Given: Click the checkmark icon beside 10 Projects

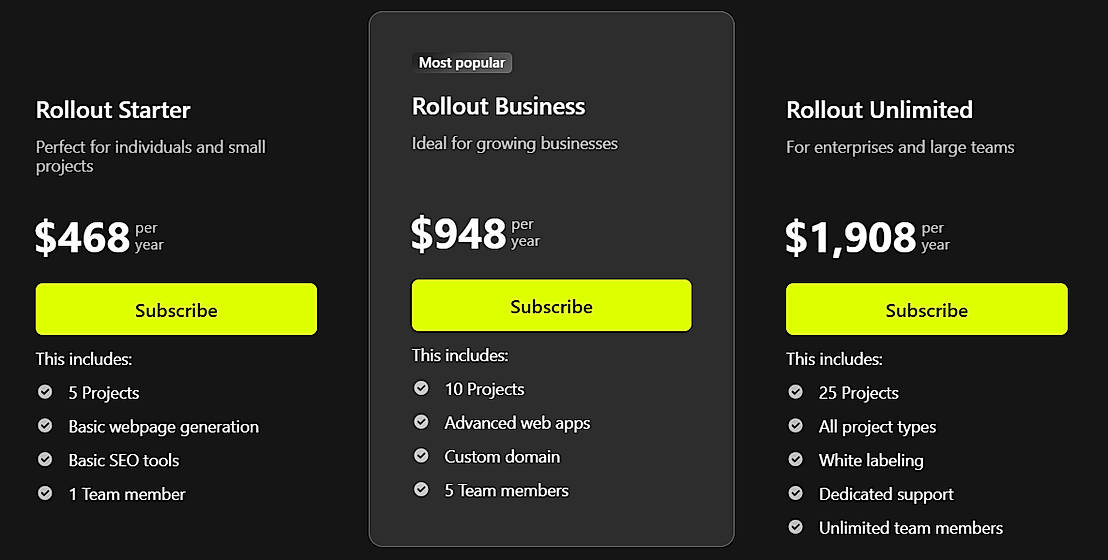Looking at the screenshot, I should point(421,388).
